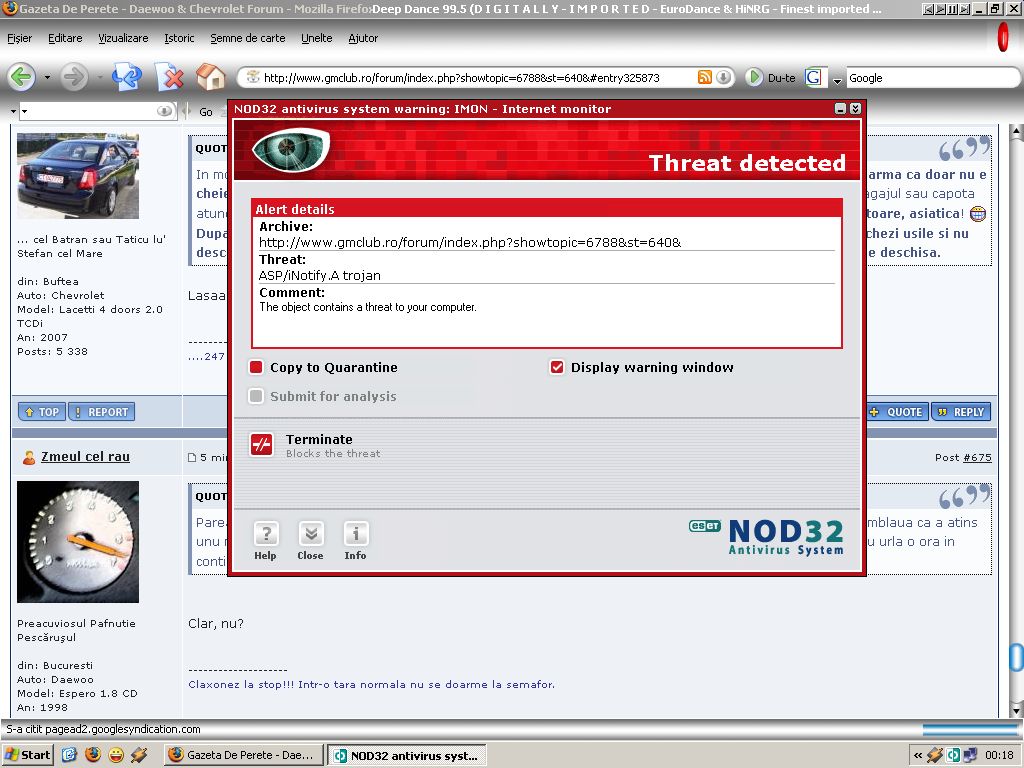Open the NOD32 Info icon
The width and height of the screenshot is (1024, 768).
click(x=356, y=534)
